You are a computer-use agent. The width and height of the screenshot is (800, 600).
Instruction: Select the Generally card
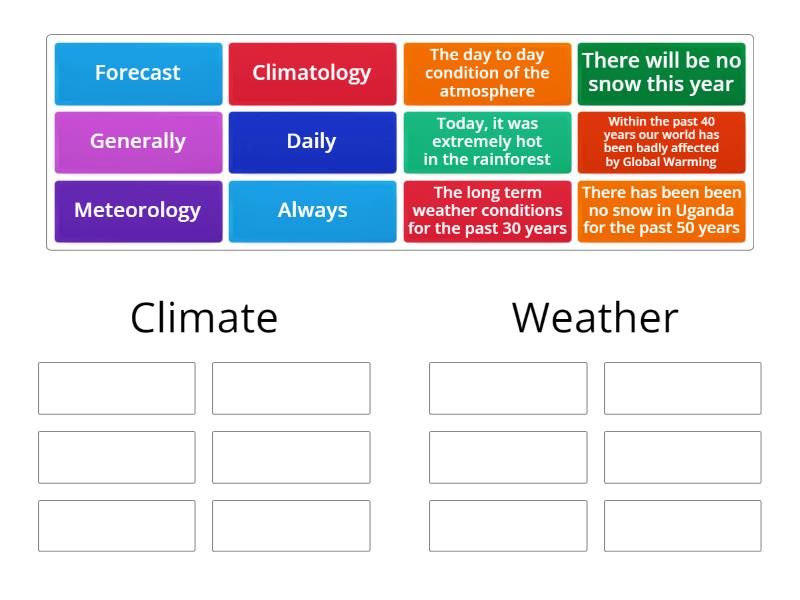[x=137, y=141]
